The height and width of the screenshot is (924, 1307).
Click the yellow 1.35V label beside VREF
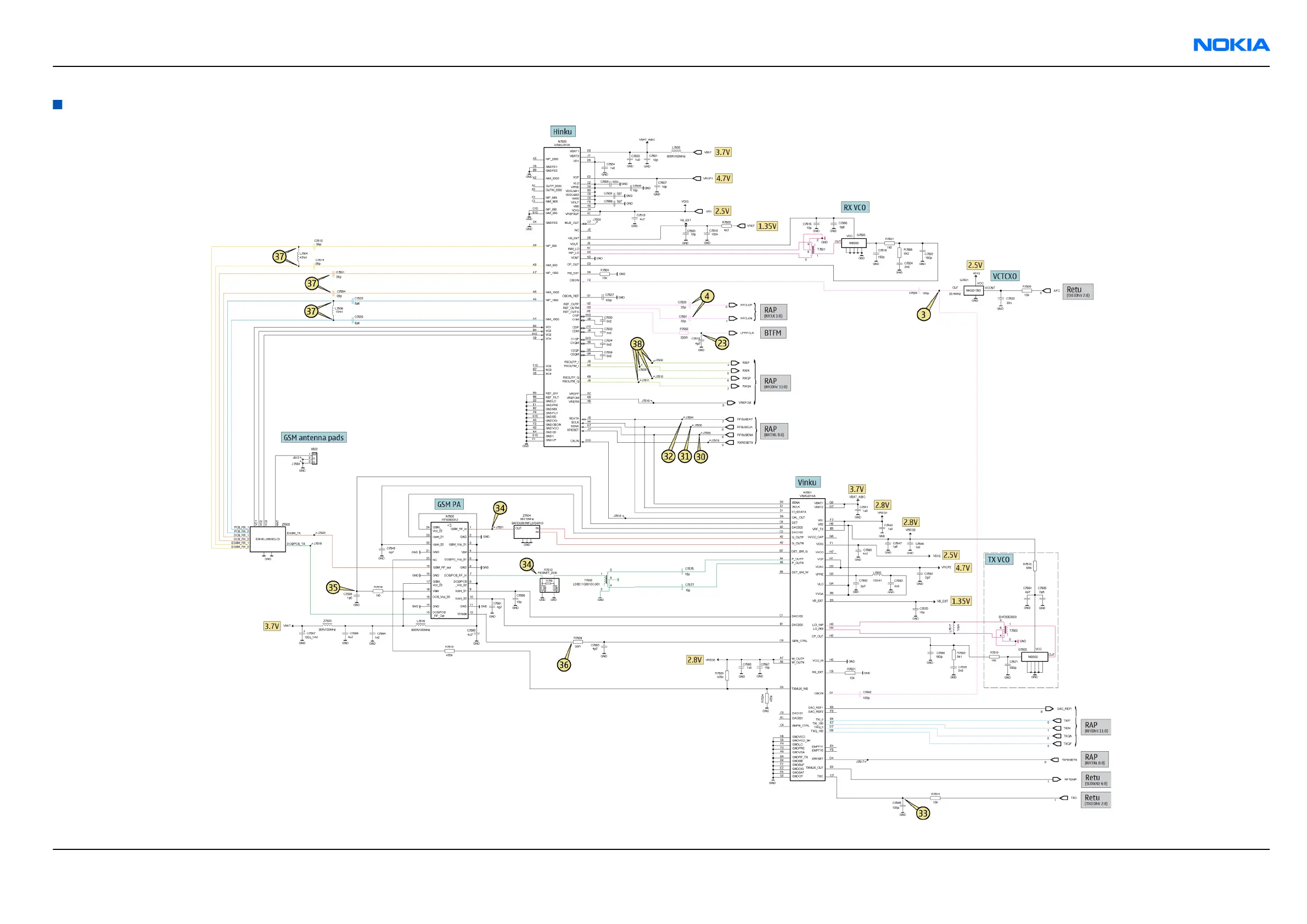click(x=767, y=227)
